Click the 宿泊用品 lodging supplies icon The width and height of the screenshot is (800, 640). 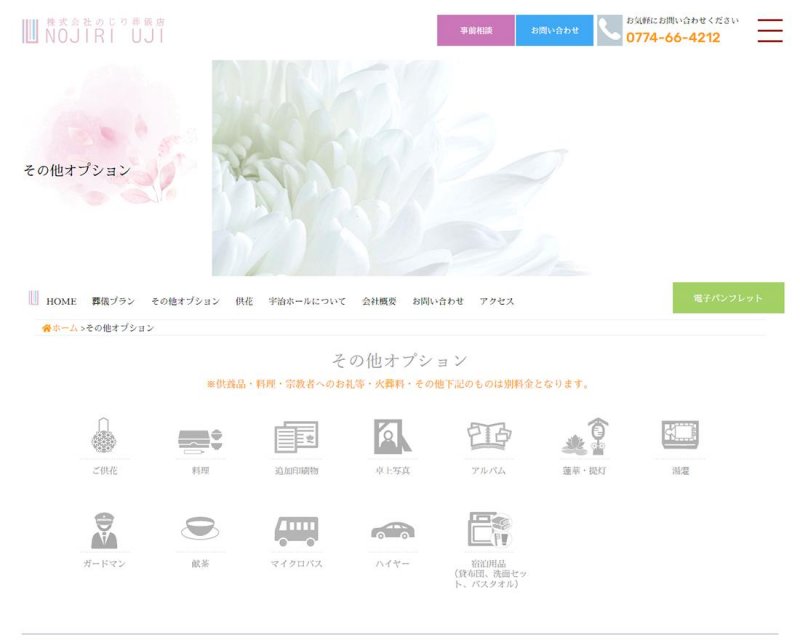(x=489, y=529)
